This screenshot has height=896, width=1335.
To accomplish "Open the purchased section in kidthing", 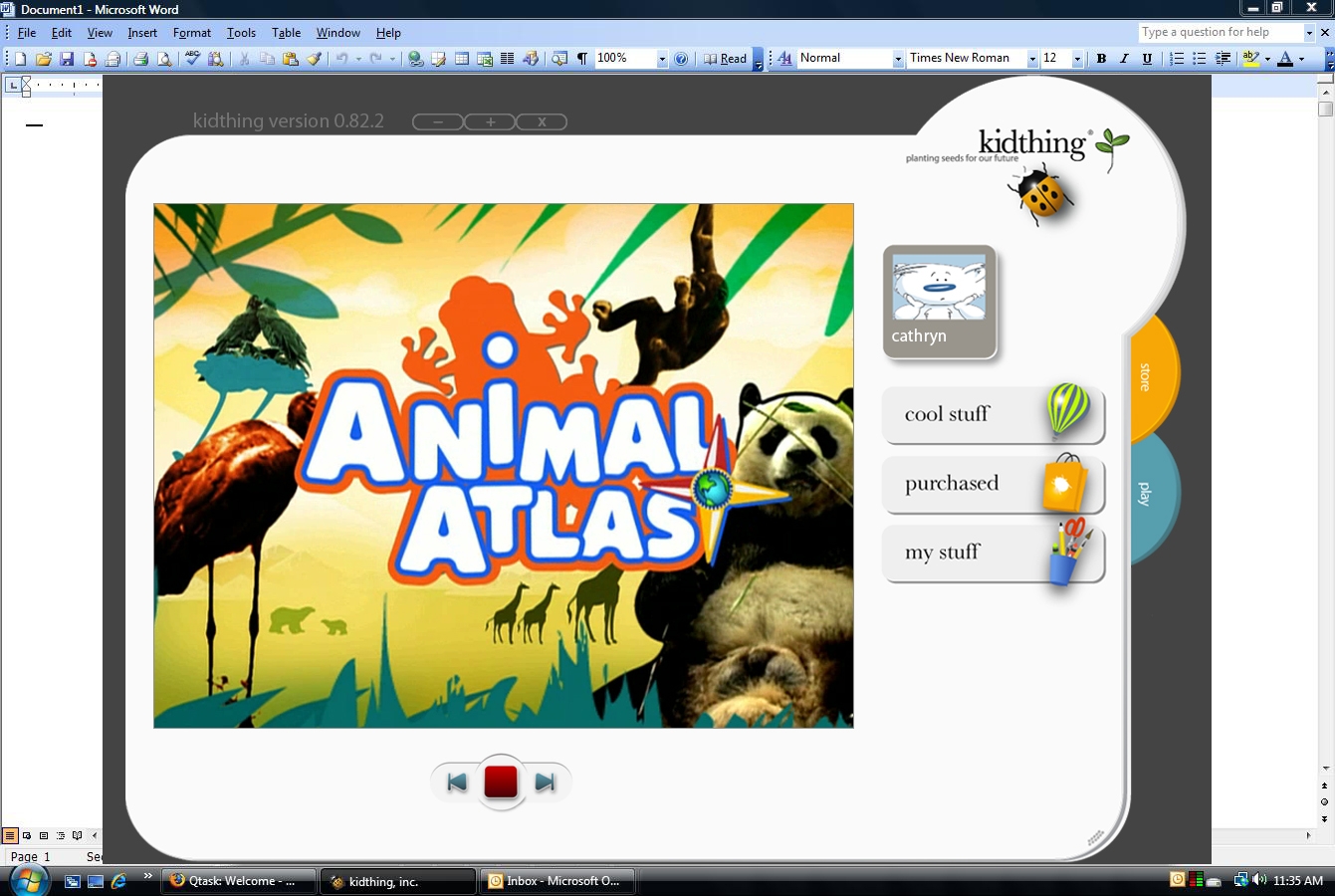I will pos(994,484).
